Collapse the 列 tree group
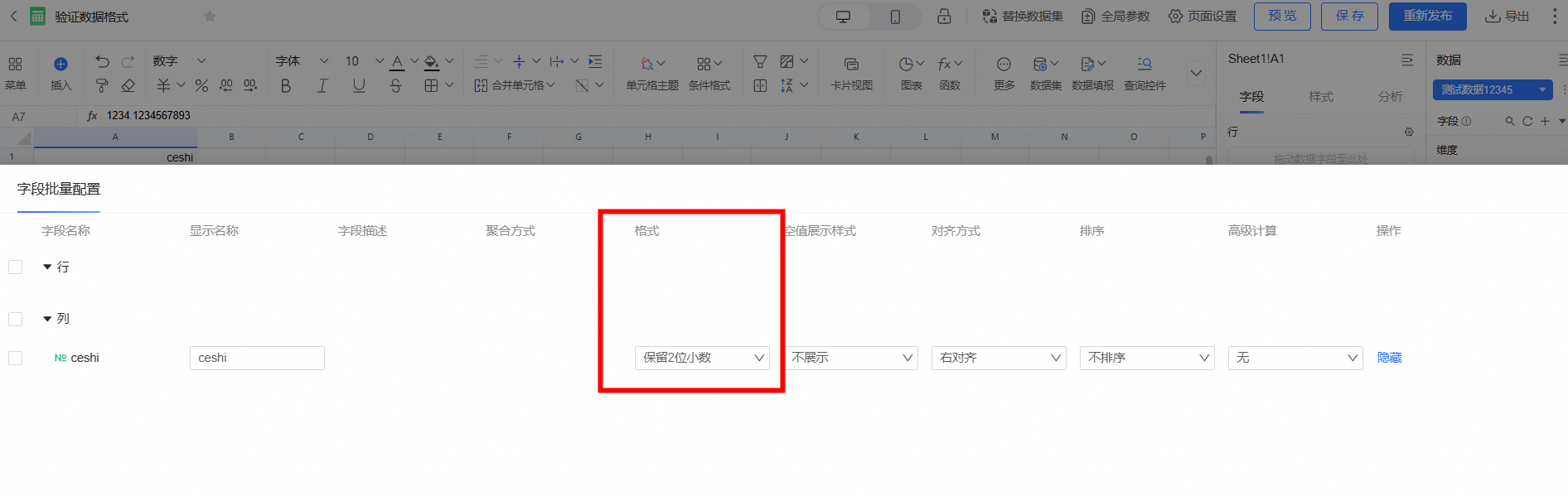1568x496 pixels. click(47, 319)
